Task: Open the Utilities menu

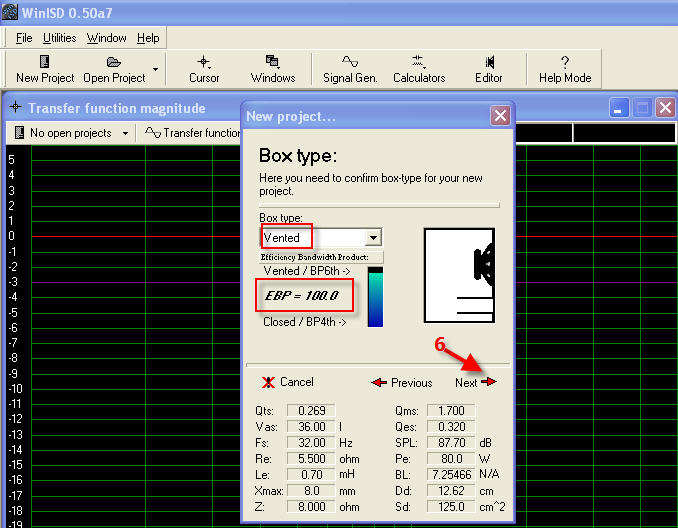Action: [x=60, y=38]
